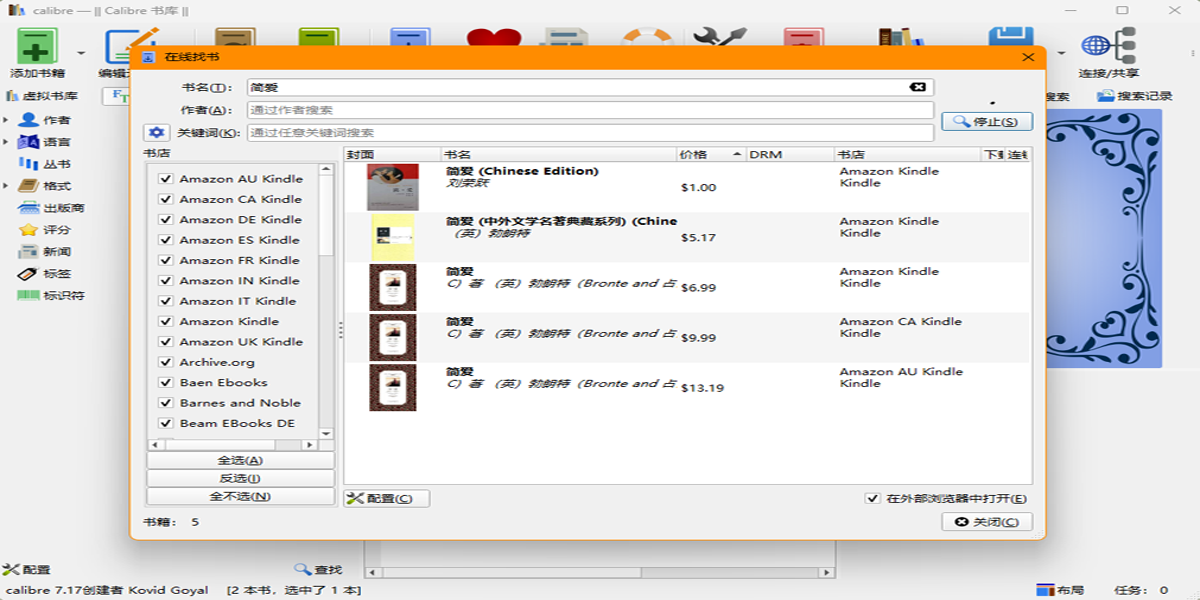Click Configure (配置) in the tag browser footer
The width and height of the screenshot is (1200, 600).
point(27,570)
